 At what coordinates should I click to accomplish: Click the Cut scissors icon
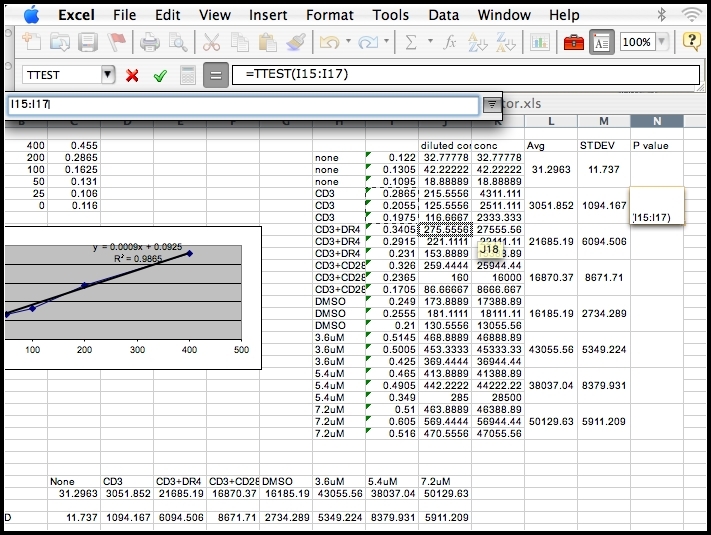point(212,42)
